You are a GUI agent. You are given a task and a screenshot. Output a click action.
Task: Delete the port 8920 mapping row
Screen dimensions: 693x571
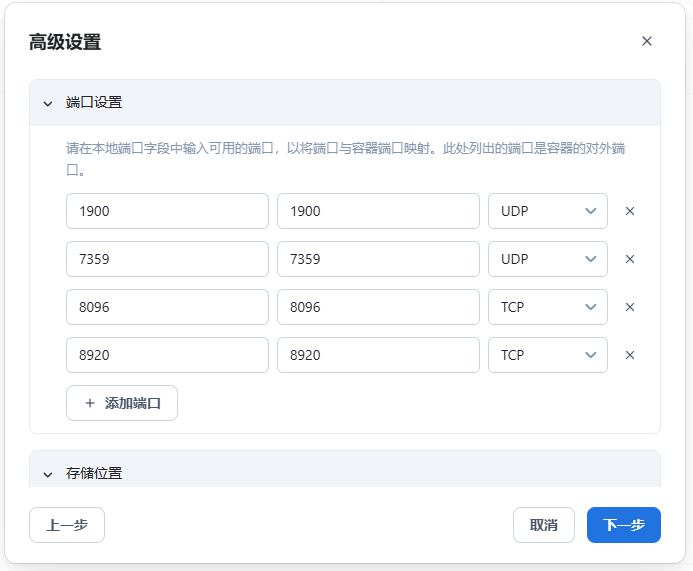pos(630,355)
